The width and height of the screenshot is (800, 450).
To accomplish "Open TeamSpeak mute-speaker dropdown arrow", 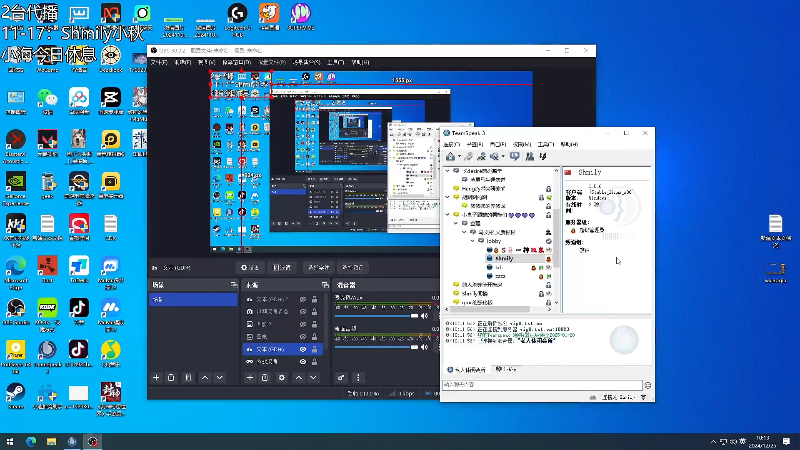I will click(503, 157).
